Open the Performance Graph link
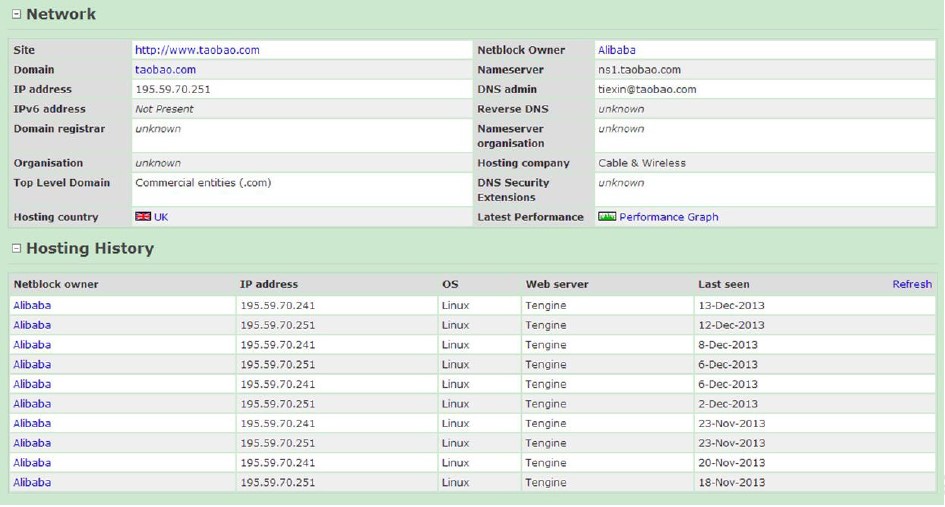The height and width of the screenshot is (507, 945). [x=668, y=217]
